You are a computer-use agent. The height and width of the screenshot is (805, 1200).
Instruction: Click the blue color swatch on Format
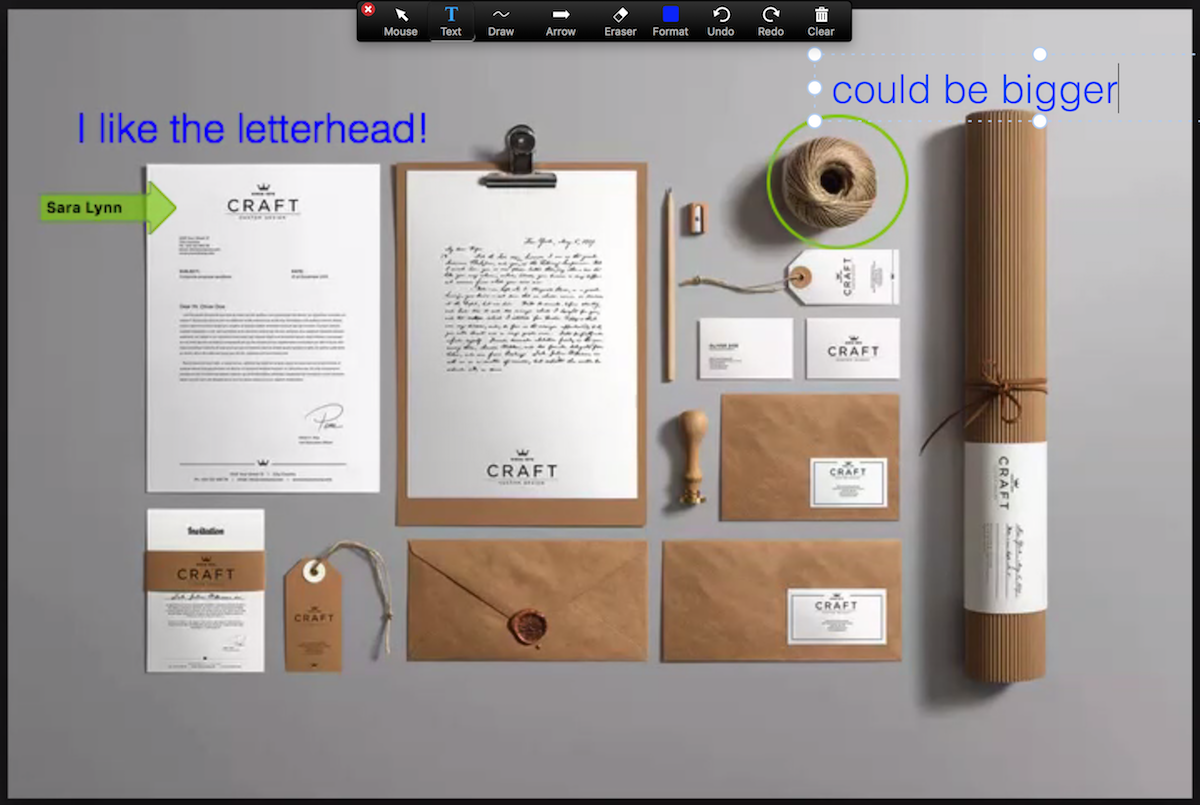click(x=670, y=12)
